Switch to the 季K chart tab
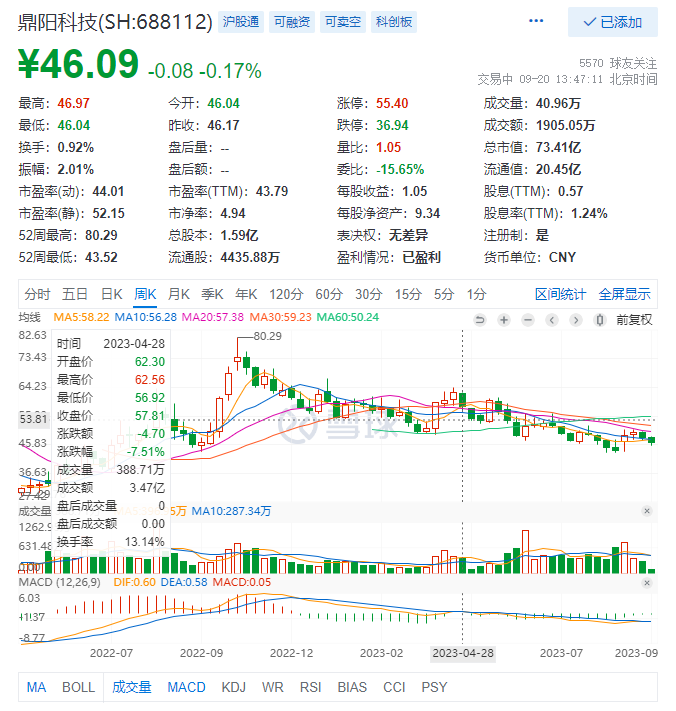Viewport: 676px width, 711px height. point(212,294)
